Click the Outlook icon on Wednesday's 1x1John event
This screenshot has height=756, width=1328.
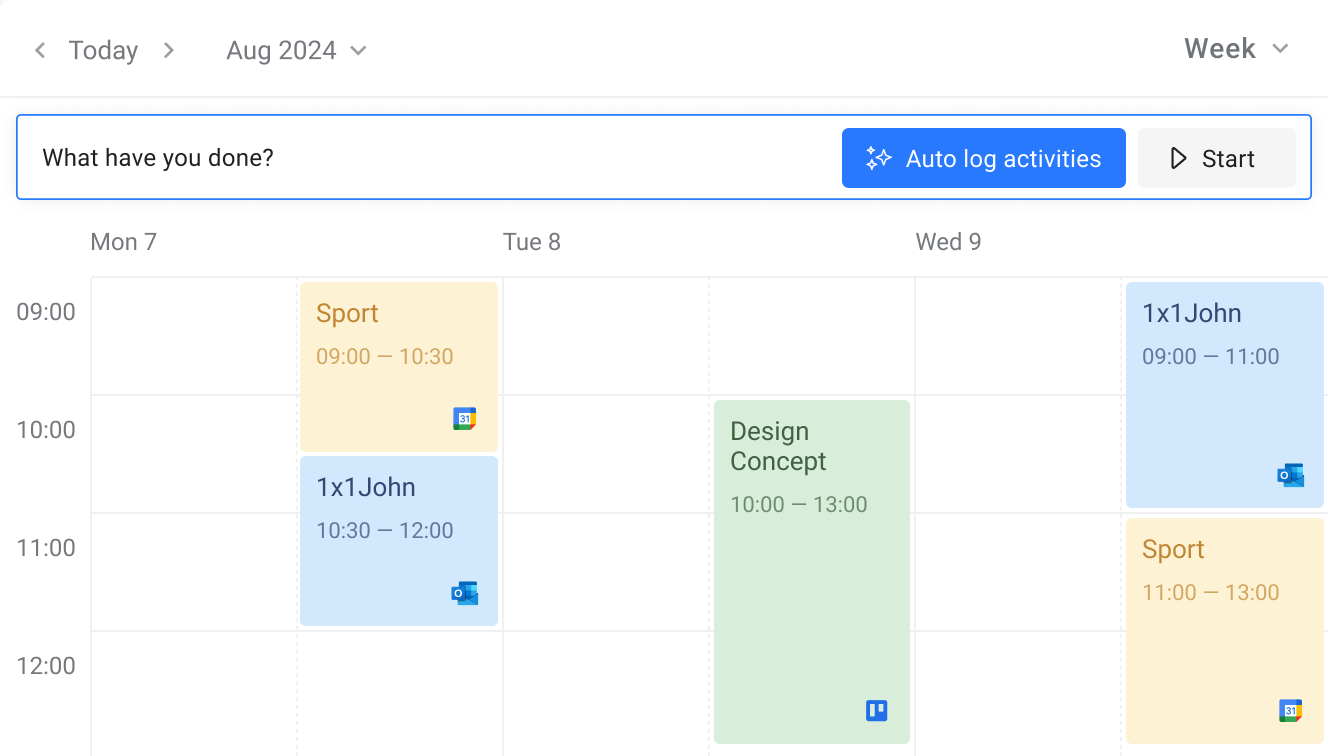(1290, 475)
